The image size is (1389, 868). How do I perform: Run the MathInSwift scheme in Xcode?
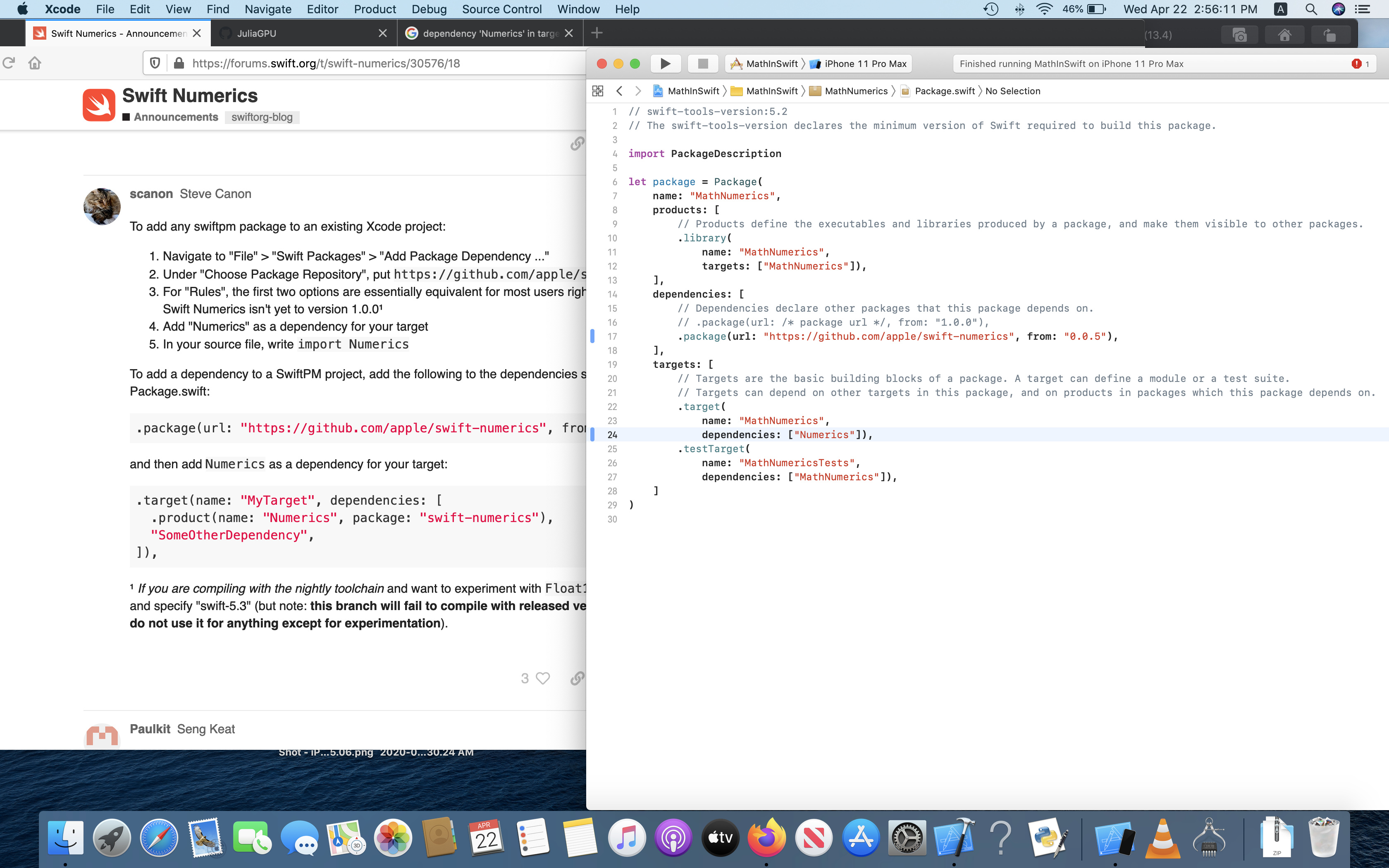coord(665,64)
